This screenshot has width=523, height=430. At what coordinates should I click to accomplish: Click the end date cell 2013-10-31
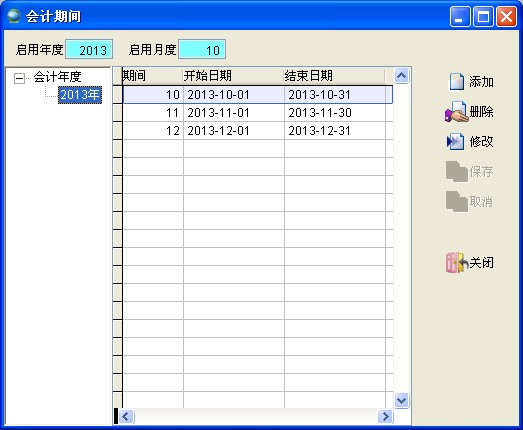335,95
